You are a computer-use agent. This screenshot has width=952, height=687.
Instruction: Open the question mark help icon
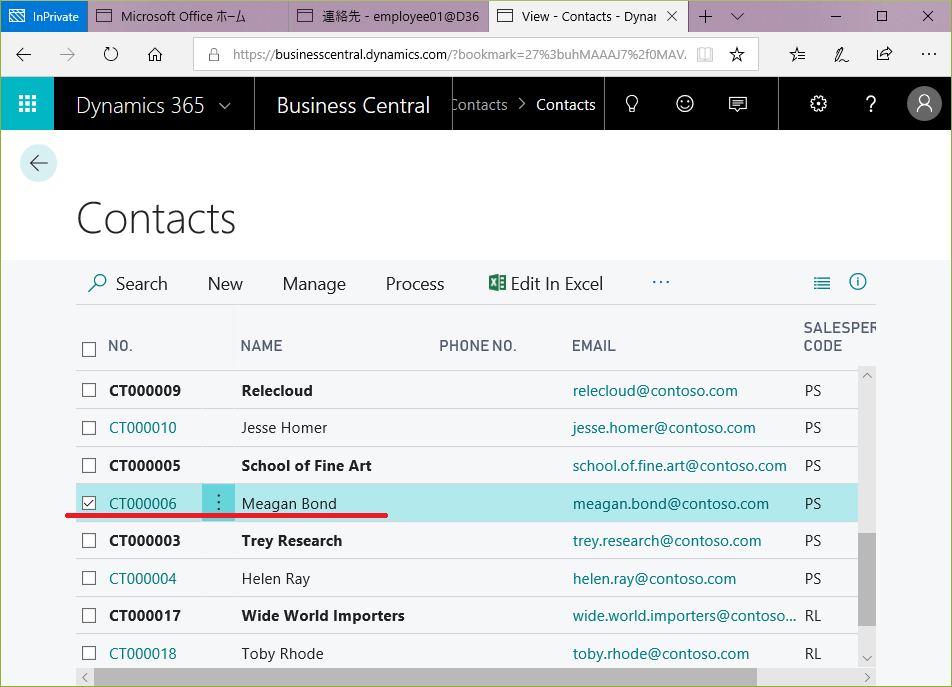click(871, 104)
